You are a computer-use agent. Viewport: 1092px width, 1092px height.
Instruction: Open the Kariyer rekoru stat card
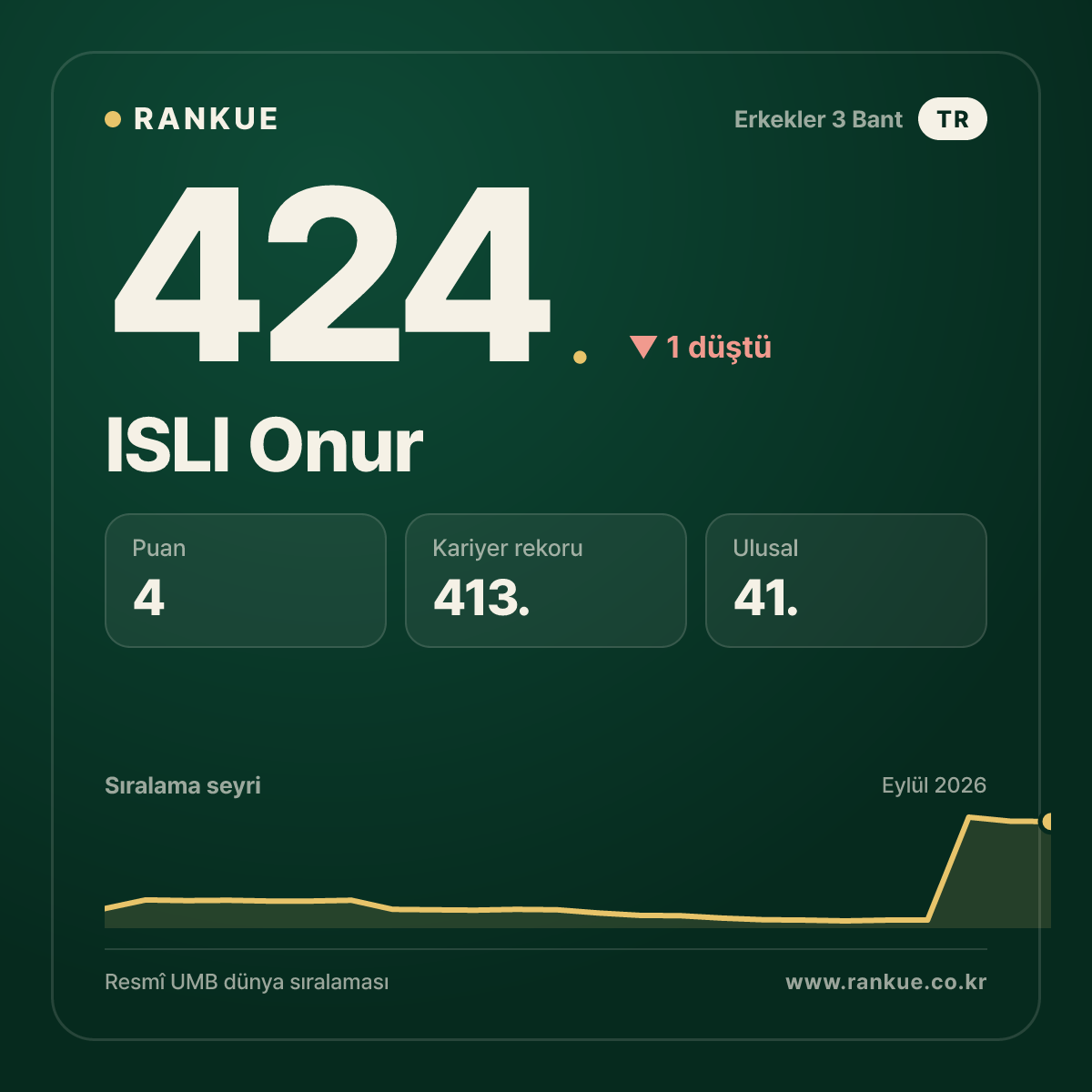pyautogui.click(x=546, y=581)
